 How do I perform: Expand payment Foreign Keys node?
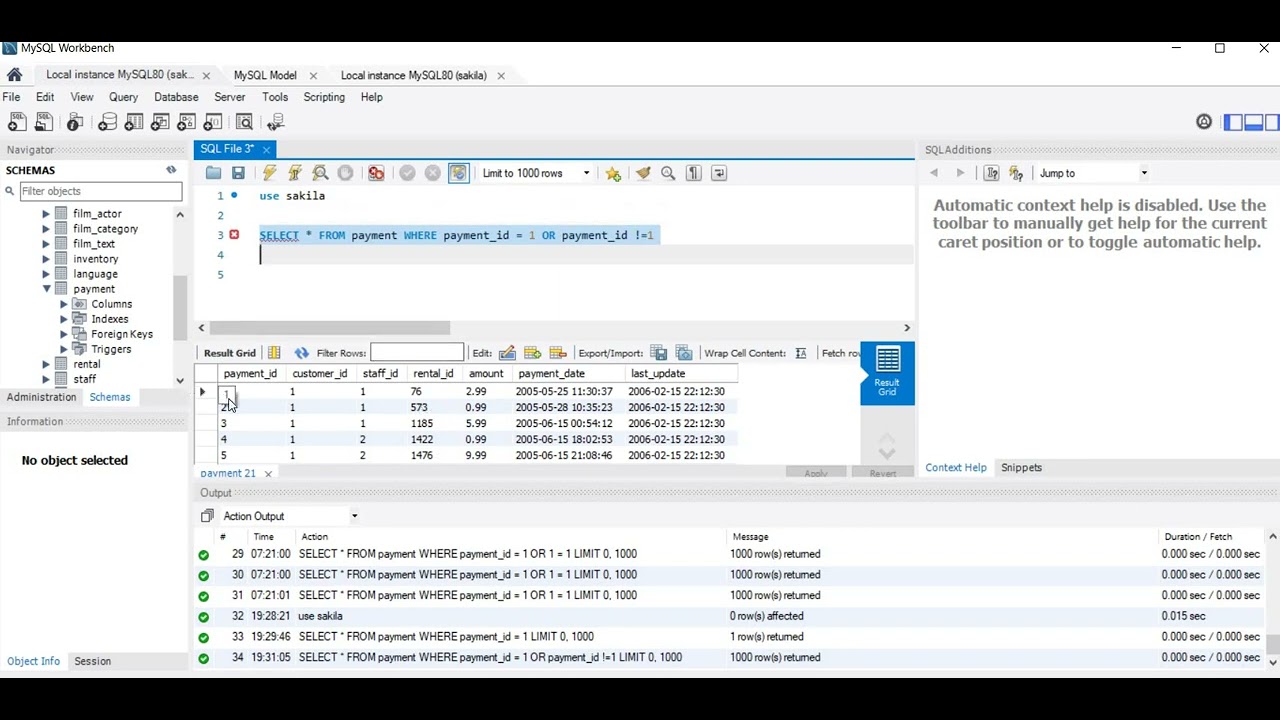point(64,334)
